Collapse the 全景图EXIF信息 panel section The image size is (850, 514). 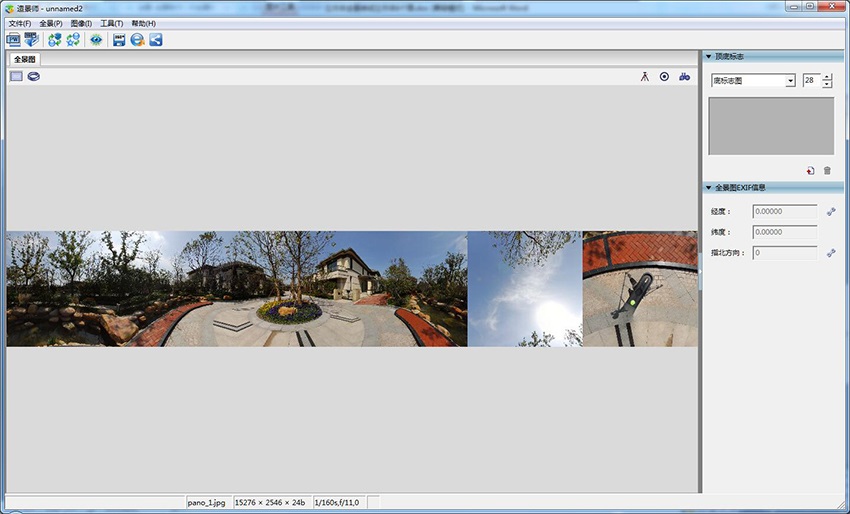709,187
